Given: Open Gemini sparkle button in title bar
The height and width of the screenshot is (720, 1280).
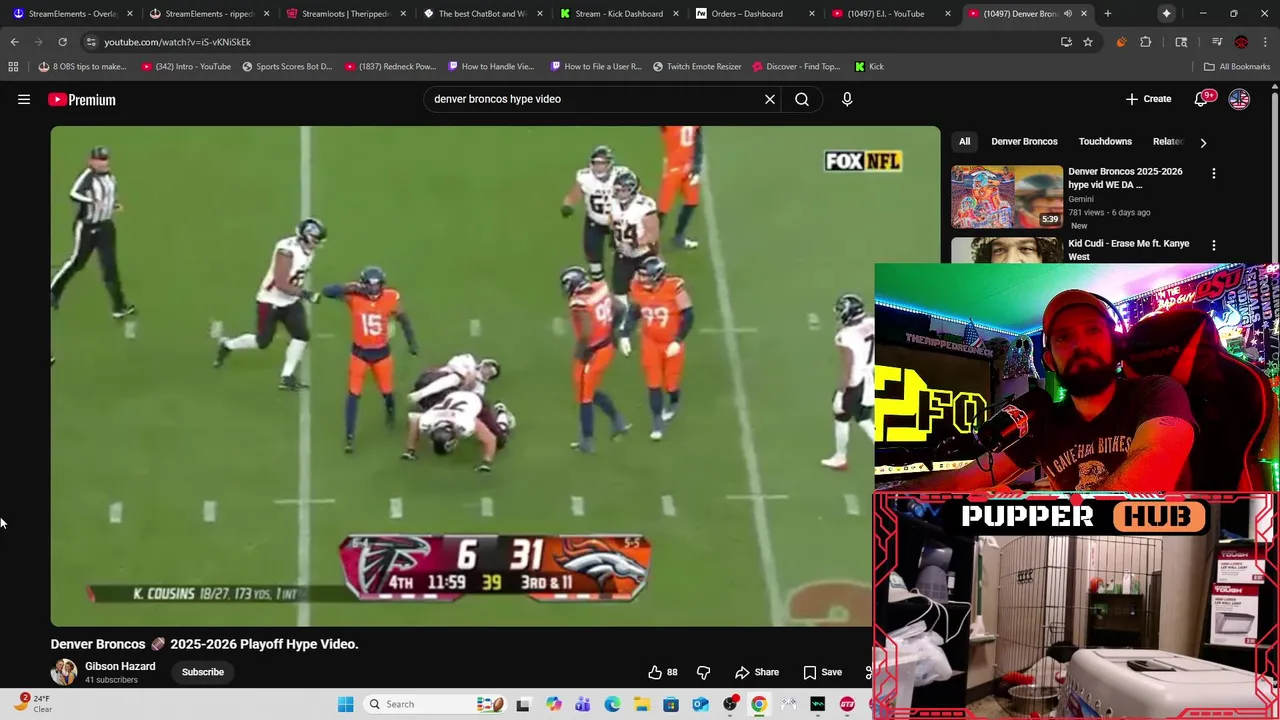Looking at the screenshot, I should (x=1166, y=14).
